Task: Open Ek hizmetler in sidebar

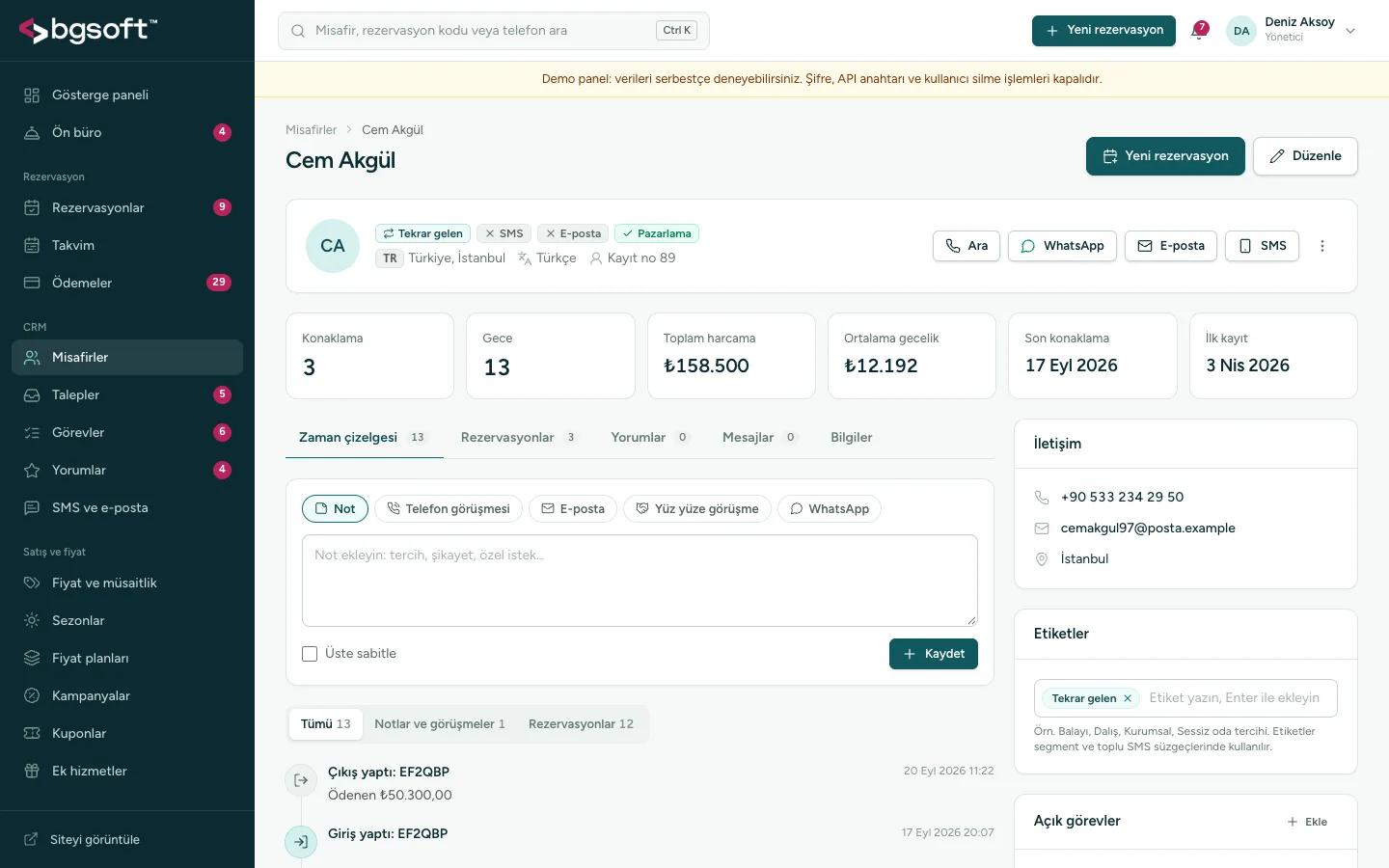Action: coord(127,771)
